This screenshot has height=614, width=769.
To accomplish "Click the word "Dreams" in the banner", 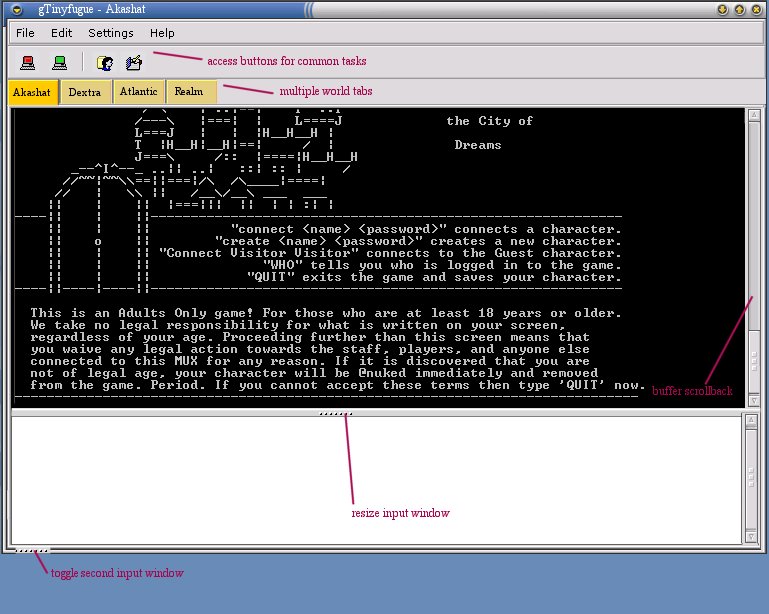I will pos(478,145).
